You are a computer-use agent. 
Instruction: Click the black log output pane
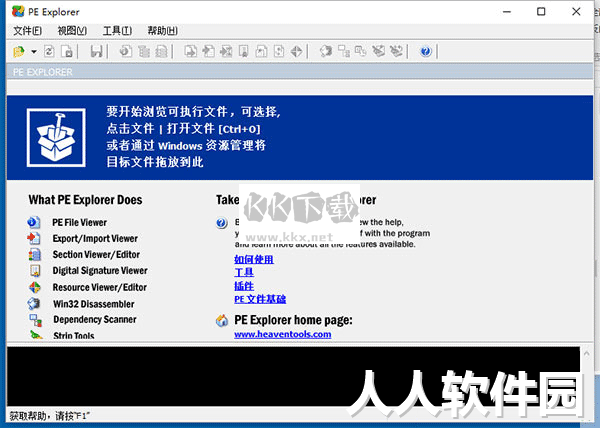pos(293,376)
